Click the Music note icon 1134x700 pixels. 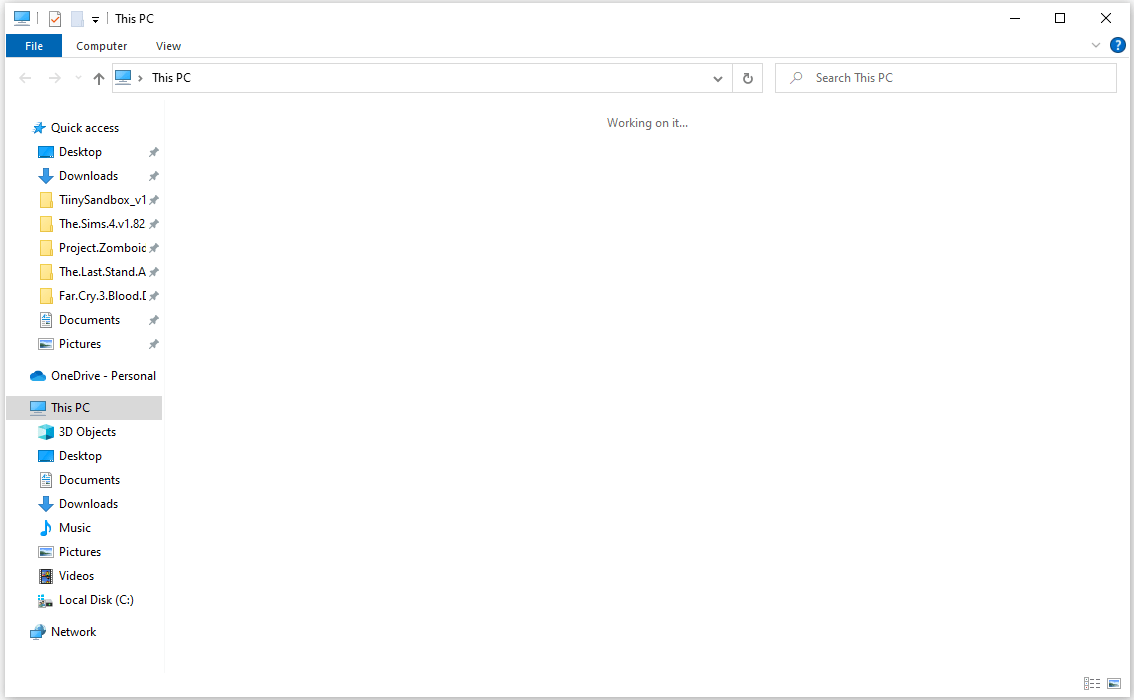pos(46,528)
